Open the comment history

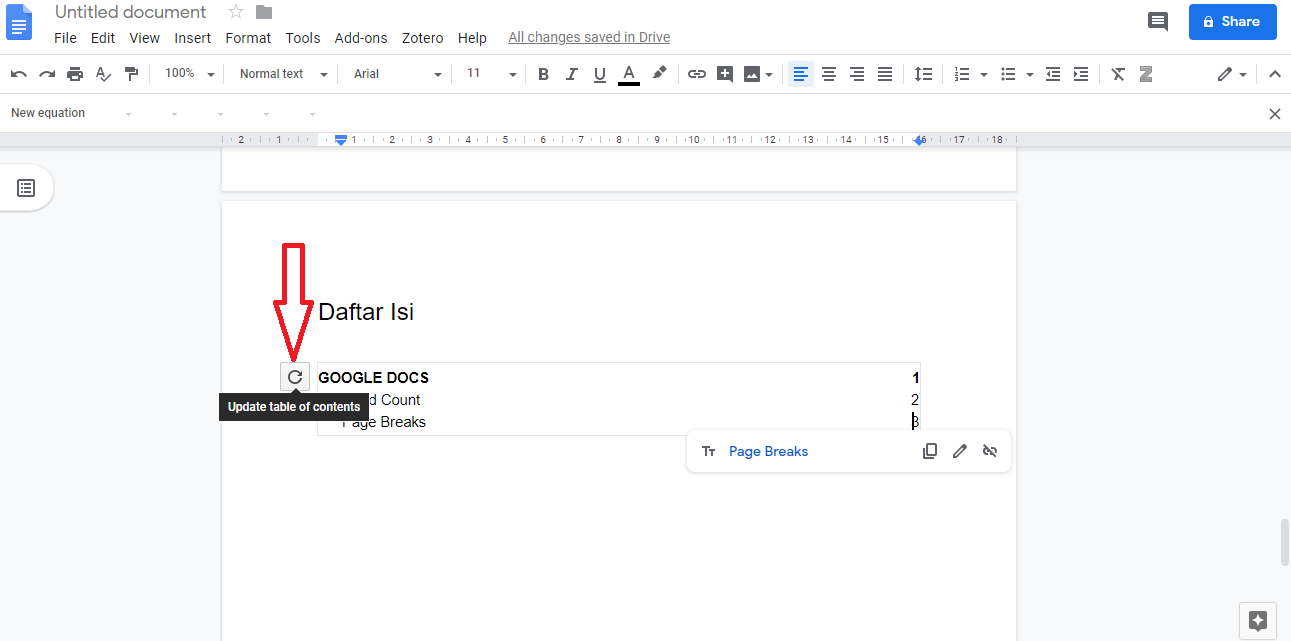pos(1157,21)
